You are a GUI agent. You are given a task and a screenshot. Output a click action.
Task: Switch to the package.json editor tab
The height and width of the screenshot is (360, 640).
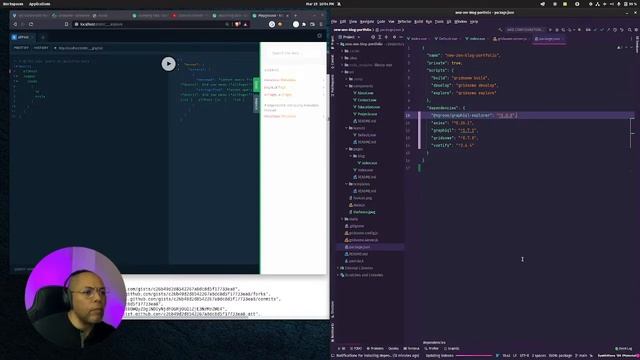click(549, 39)
